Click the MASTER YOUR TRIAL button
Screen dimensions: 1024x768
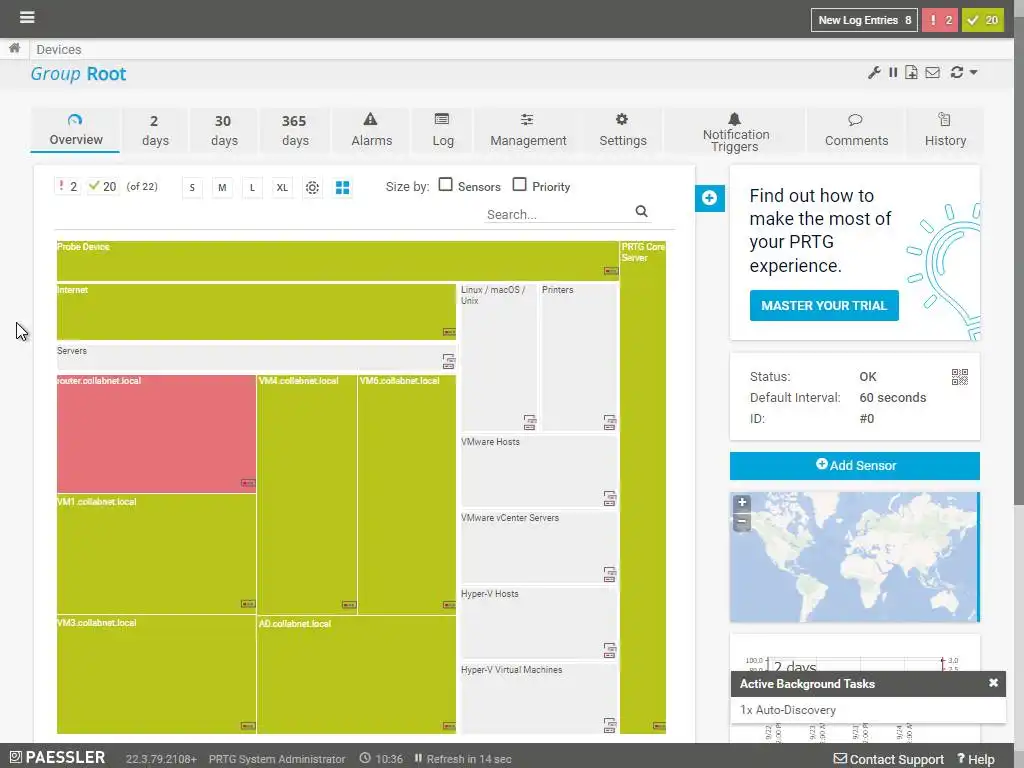click(824, 306)
